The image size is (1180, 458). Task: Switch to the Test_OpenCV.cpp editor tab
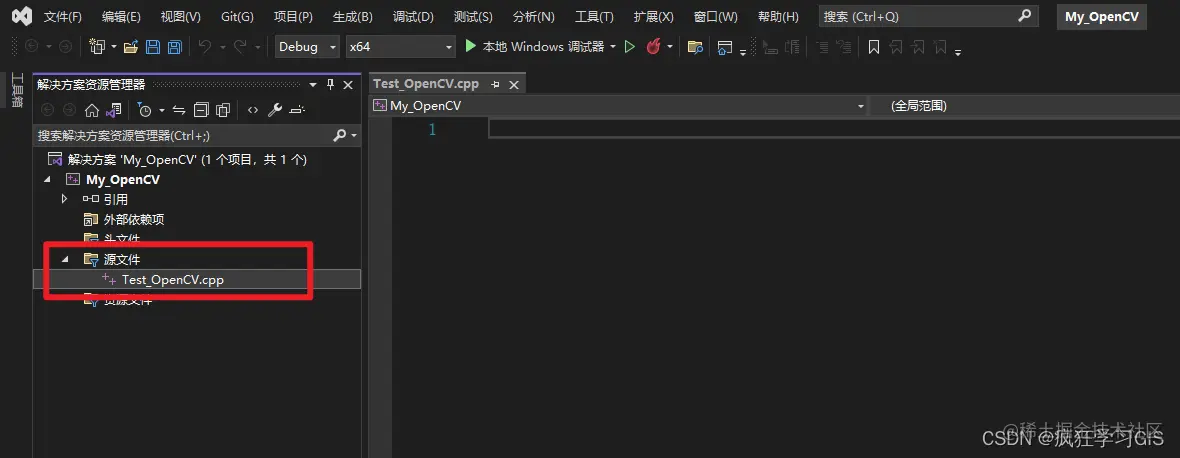coord(426,84)
